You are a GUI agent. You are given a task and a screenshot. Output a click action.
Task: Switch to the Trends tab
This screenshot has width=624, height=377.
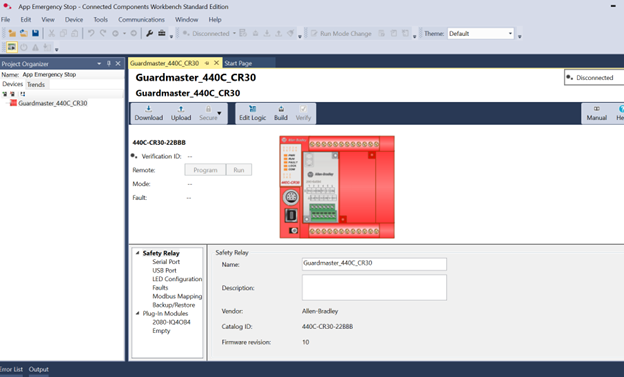(x=36, y=84)
